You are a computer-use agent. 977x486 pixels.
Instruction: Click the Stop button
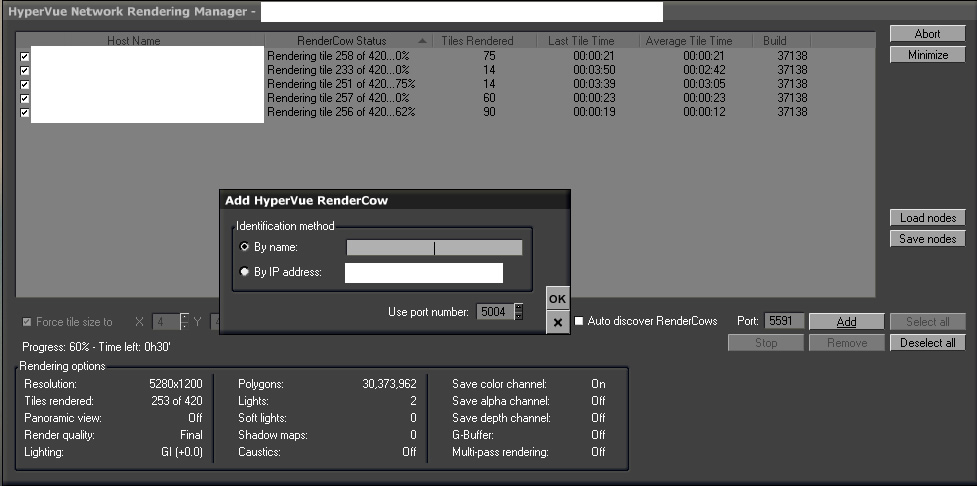click(765, 343)
